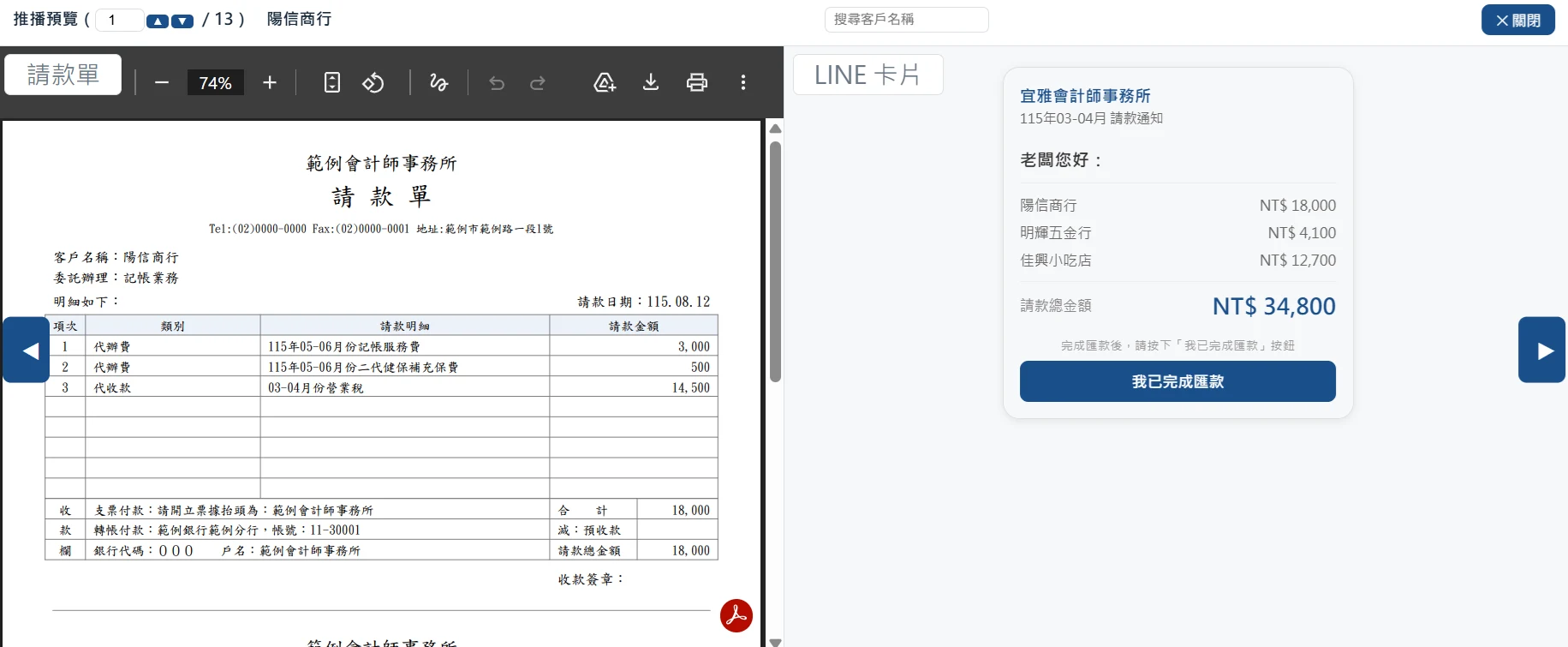Select the draw annotation tool

(438, 82)
